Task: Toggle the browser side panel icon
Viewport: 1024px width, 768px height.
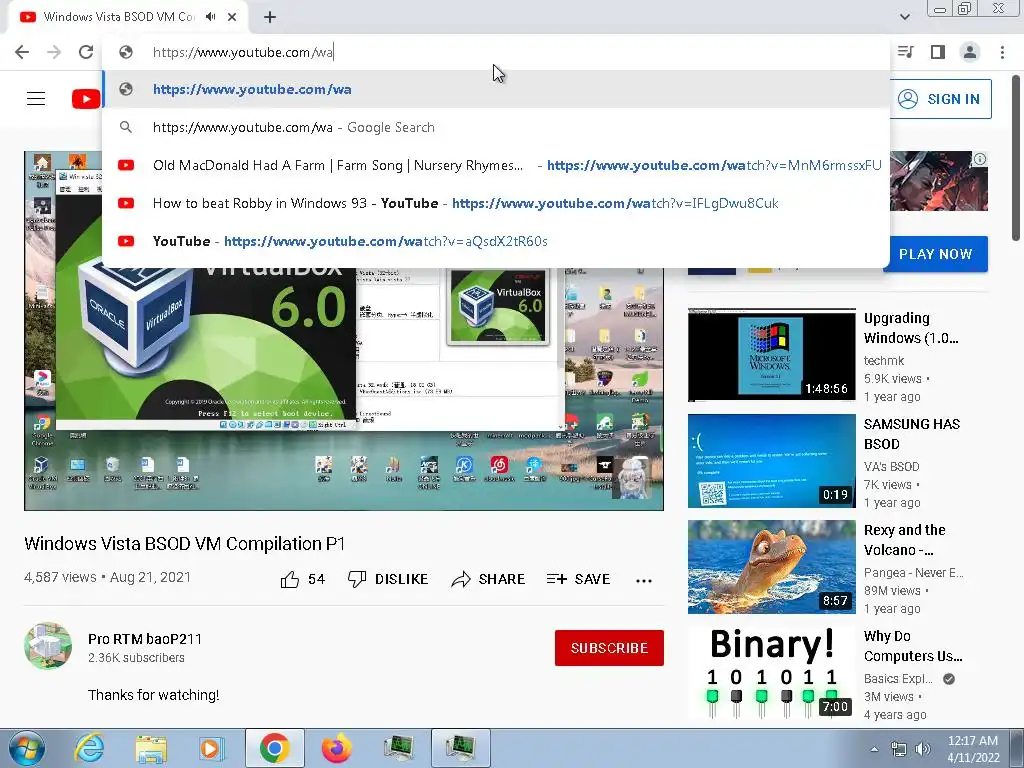Action: (x=938, y=52)
